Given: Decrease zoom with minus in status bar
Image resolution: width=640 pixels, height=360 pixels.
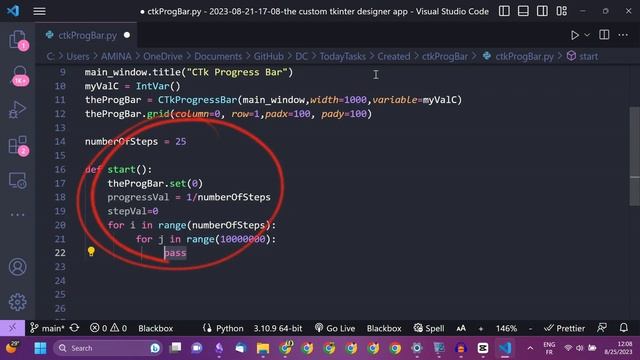Looking at the screenshot, I should [530, 328].
